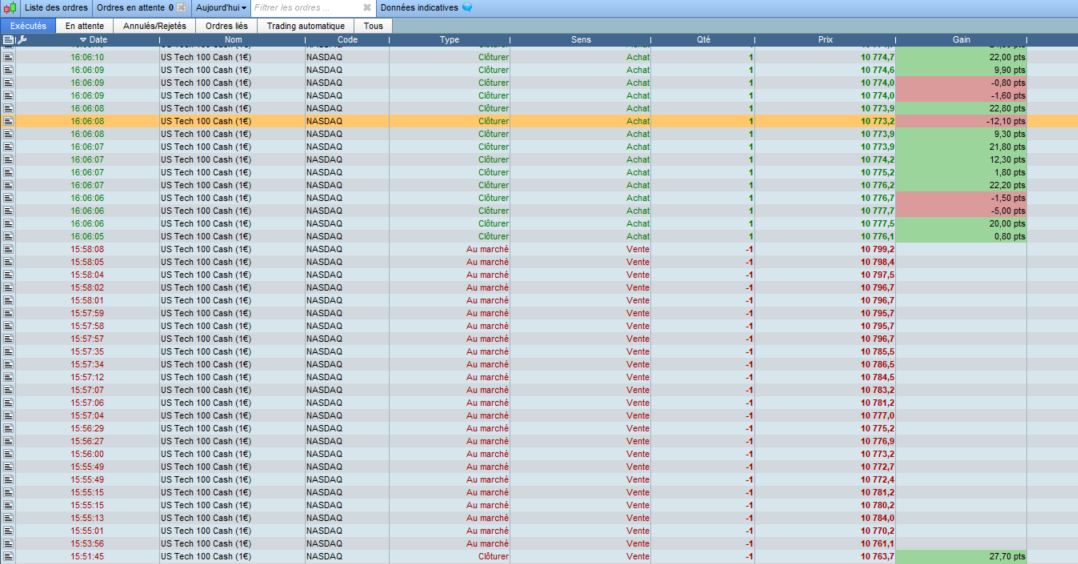Open details icon for the 15:57:35 order row

(x=8, y=351)
